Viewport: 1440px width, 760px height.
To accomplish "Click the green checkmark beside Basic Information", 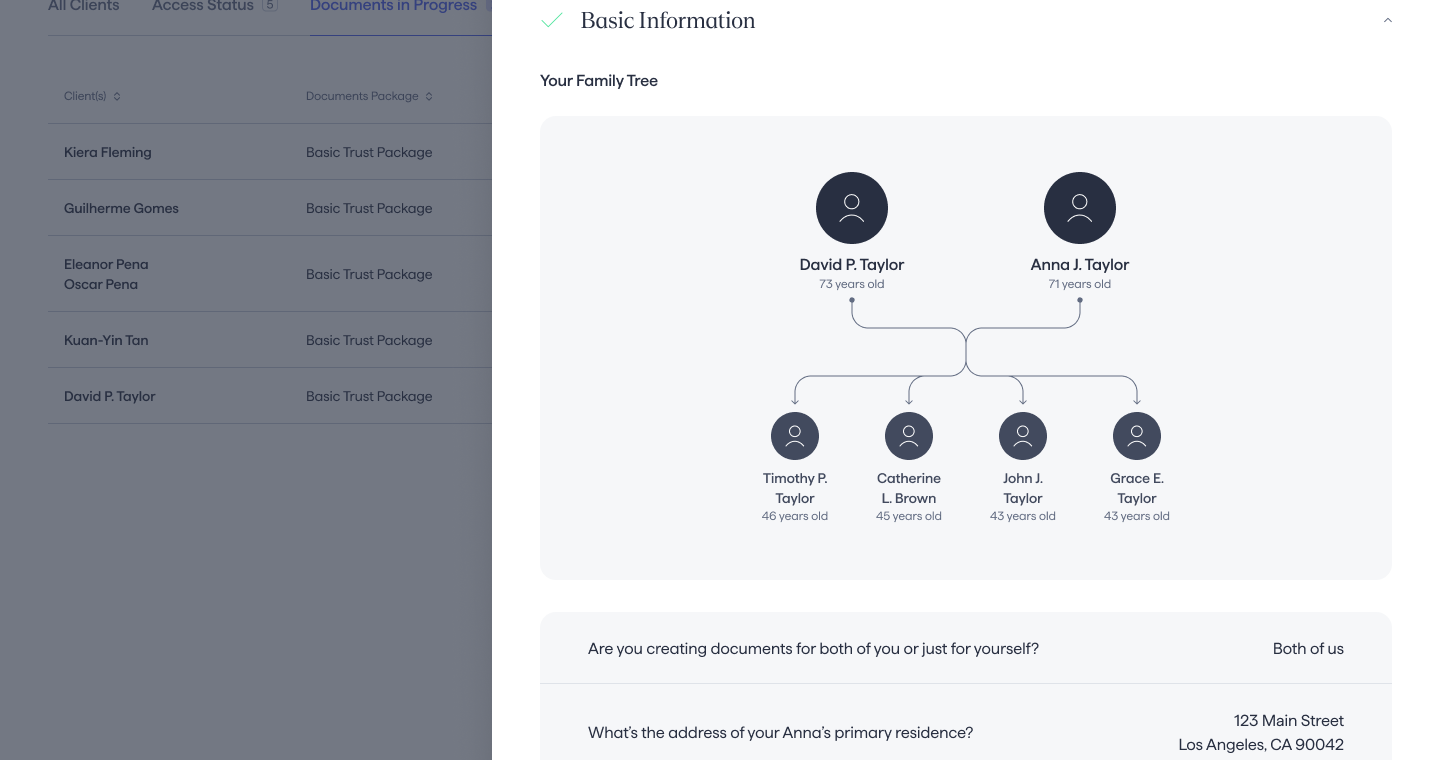I will tap(551, 21).
